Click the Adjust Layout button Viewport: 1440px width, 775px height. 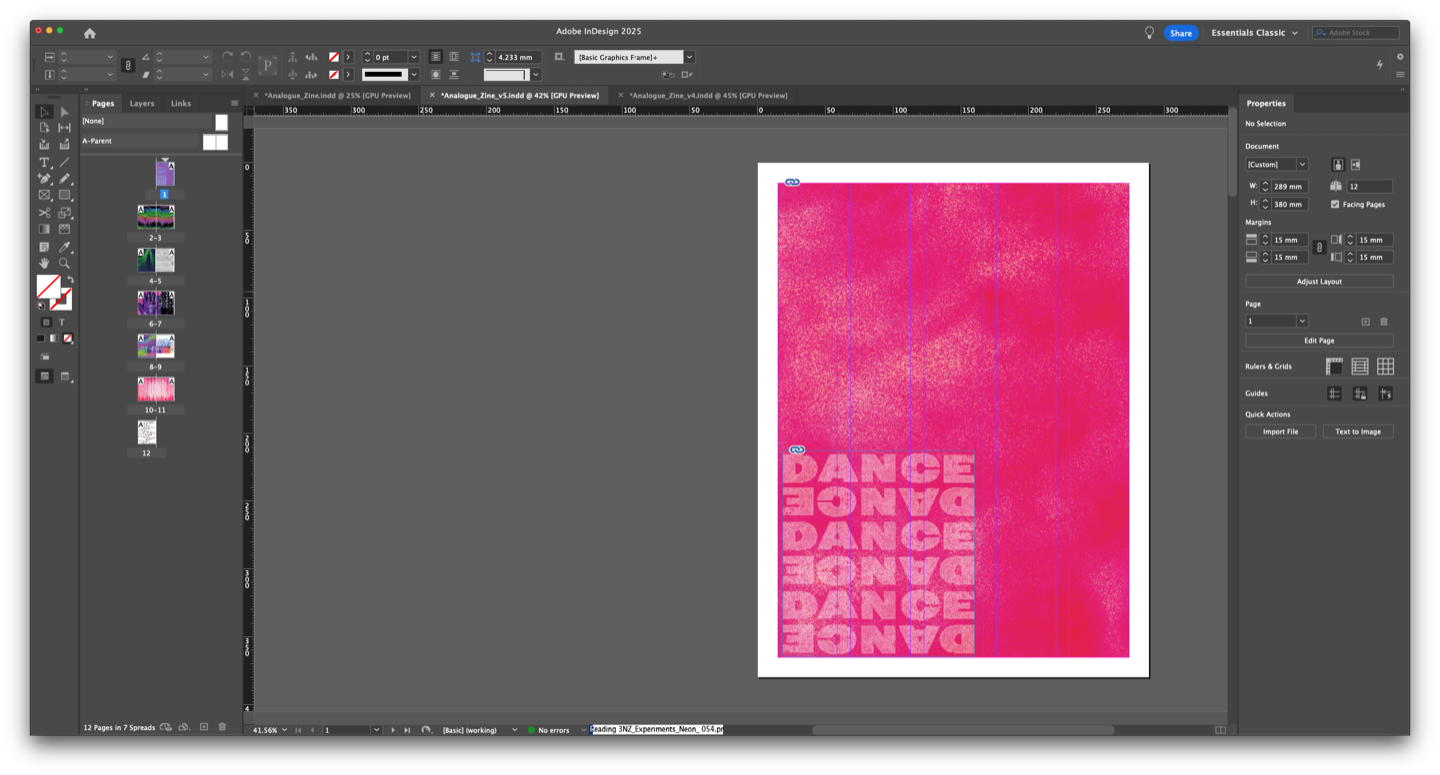1319,282
